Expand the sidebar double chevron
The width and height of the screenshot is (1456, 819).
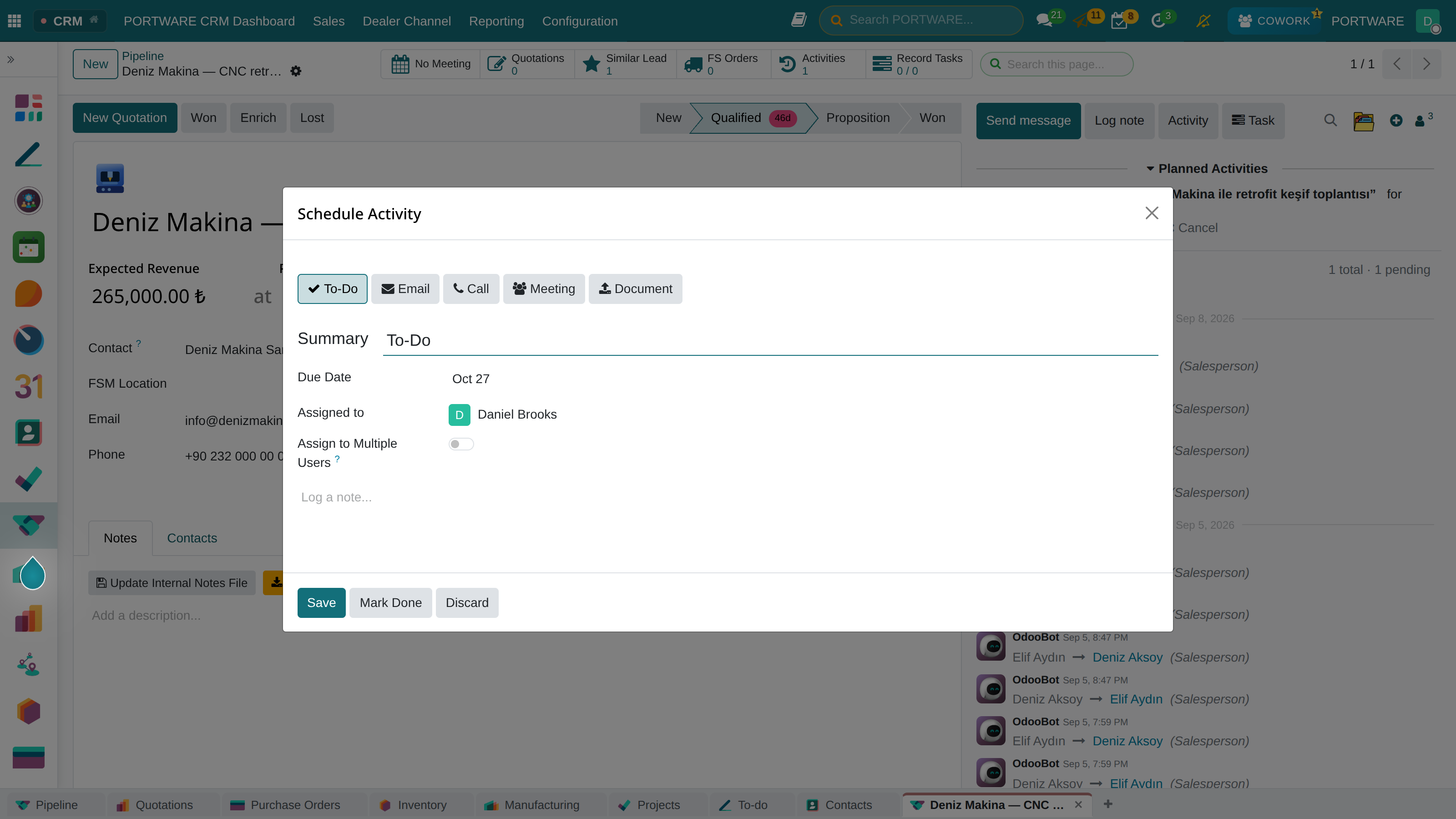point(11,59)
